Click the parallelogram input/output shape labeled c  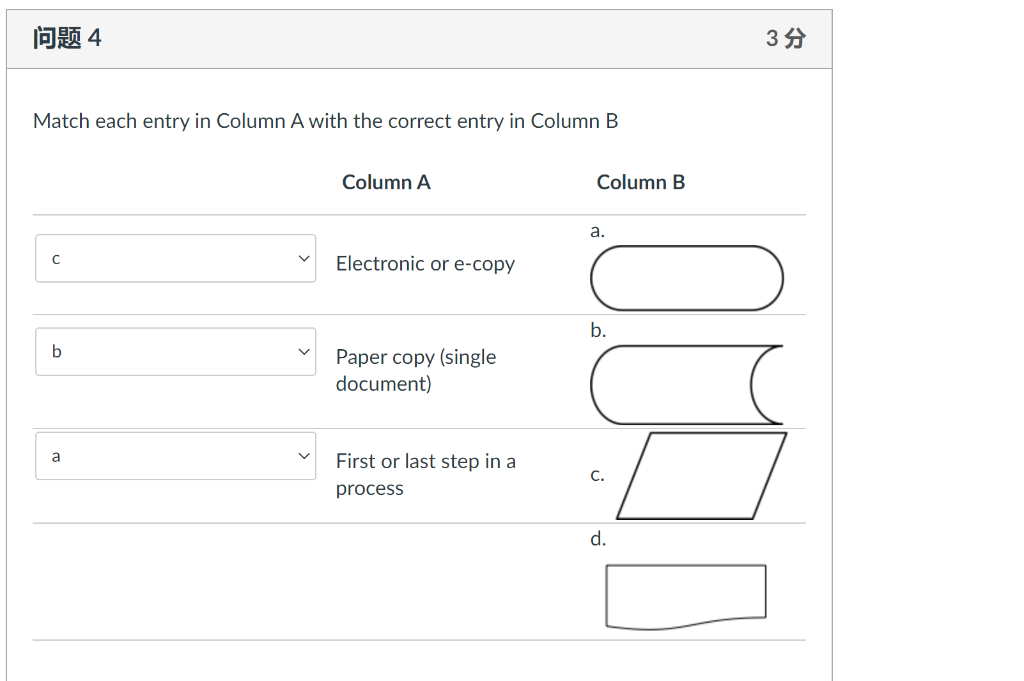(x=700, y=475)
